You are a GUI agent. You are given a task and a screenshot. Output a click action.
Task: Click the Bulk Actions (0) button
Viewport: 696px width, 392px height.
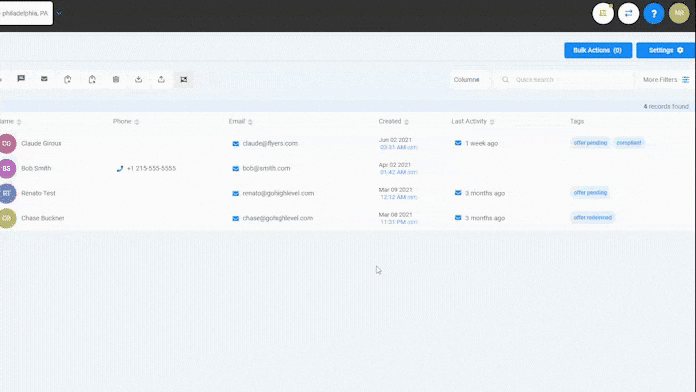(x=598, y=50)
